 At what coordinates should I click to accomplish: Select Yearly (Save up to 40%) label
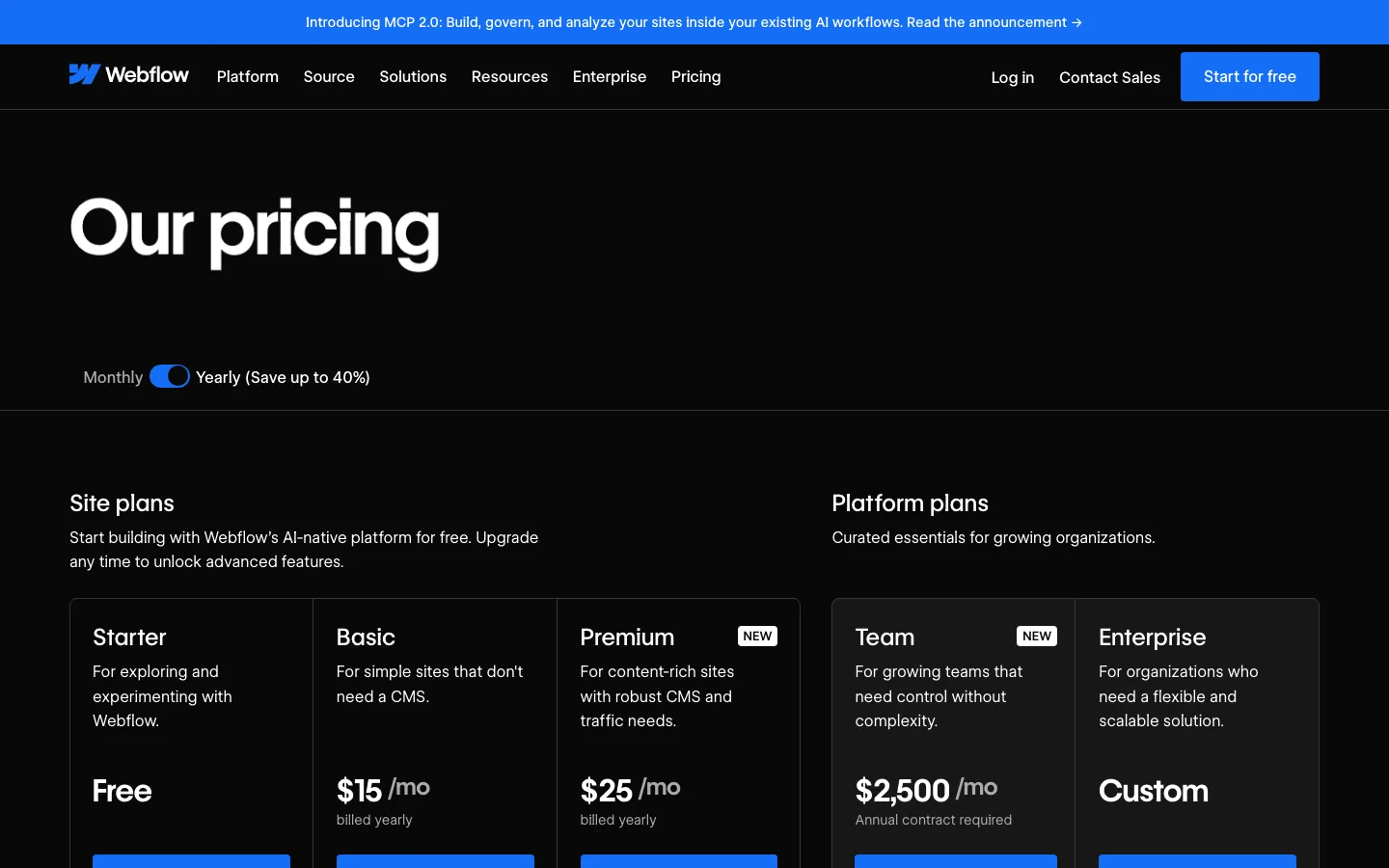[283, 377]
